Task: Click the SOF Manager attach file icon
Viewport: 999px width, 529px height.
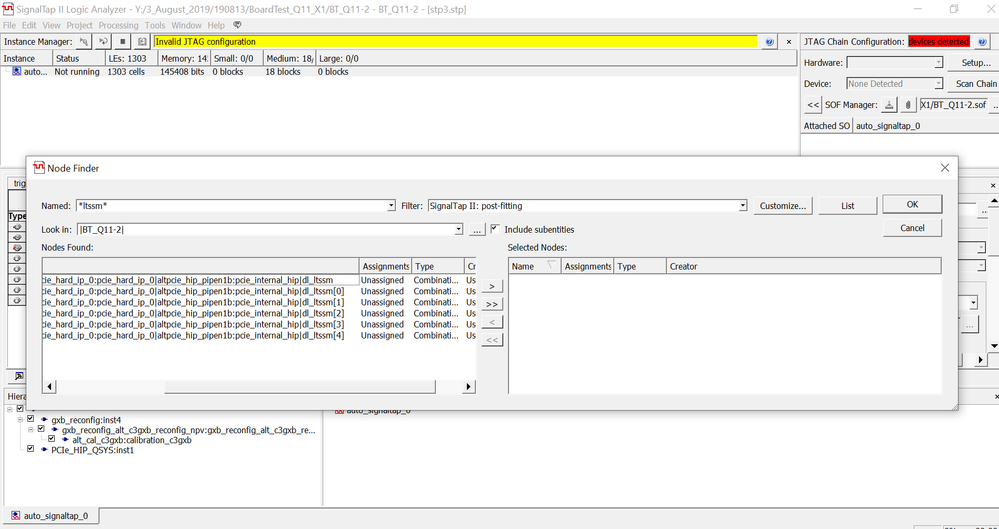Action: coord(908,104)
